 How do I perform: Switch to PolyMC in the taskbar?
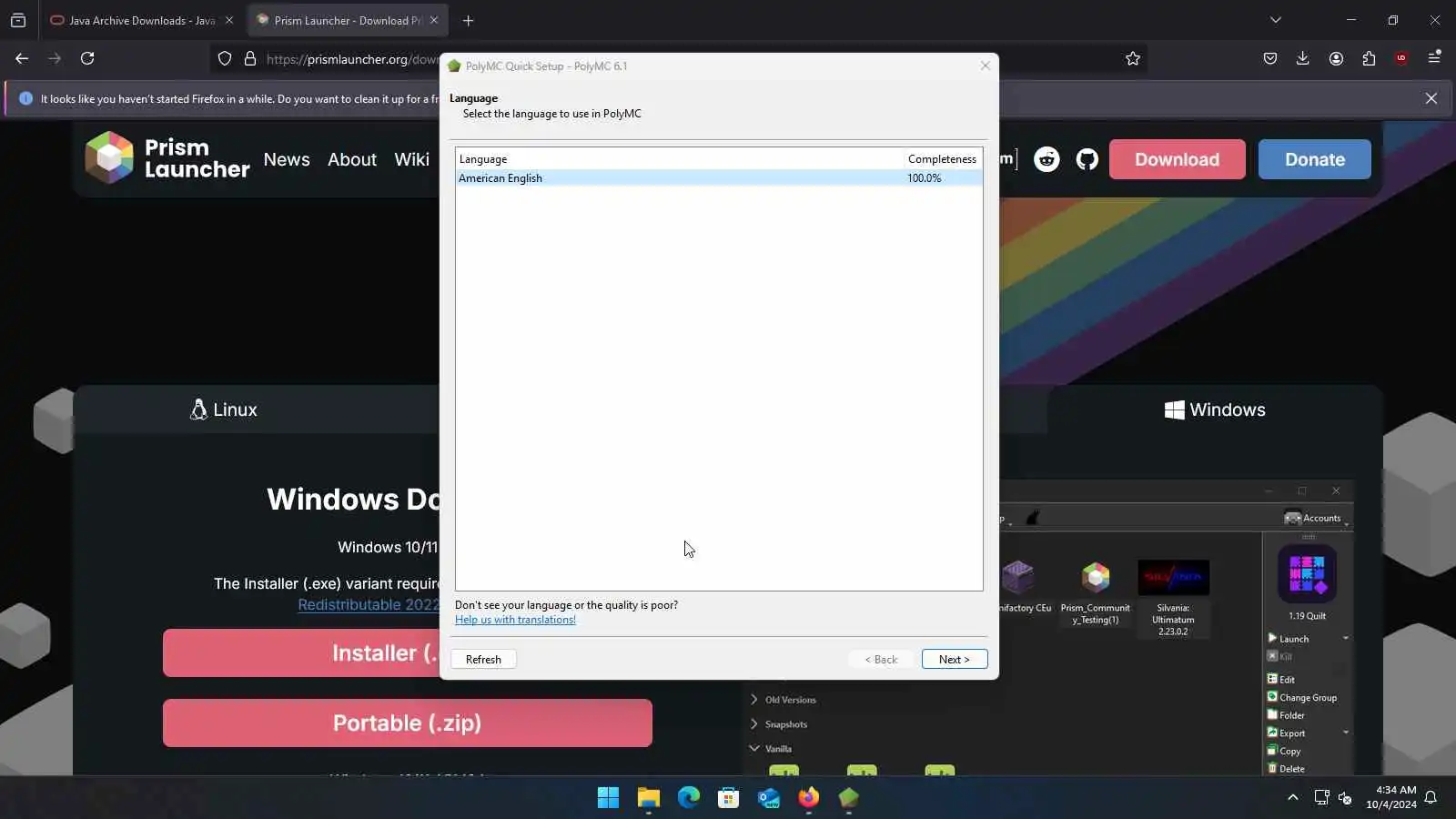848,798
